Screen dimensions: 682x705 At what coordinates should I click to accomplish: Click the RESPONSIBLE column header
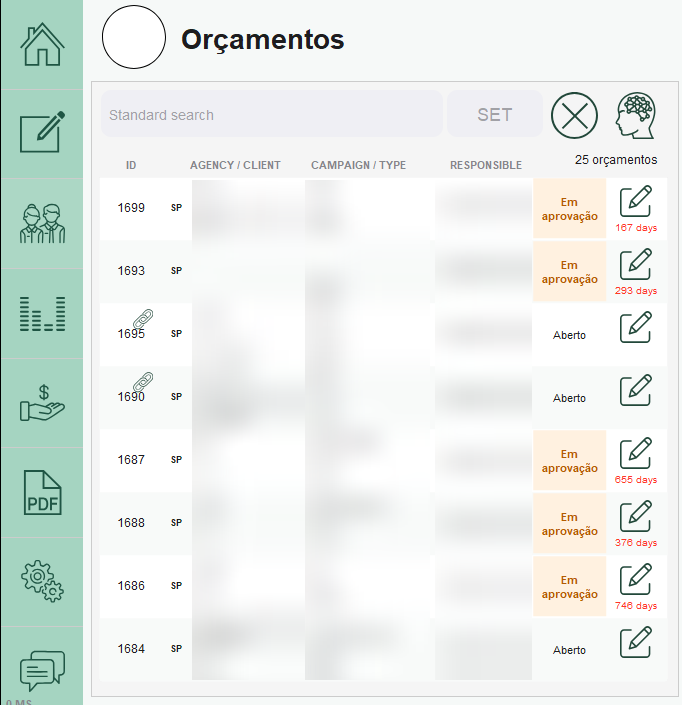point(486,165)
